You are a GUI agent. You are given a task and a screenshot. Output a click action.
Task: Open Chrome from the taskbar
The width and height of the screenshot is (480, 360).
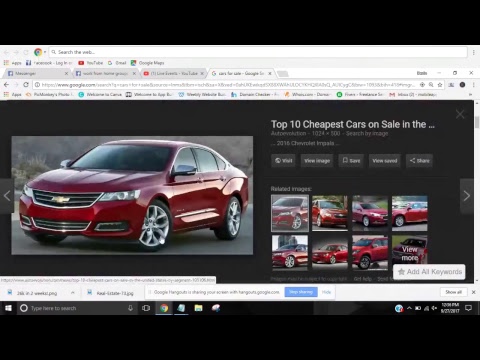164,308
